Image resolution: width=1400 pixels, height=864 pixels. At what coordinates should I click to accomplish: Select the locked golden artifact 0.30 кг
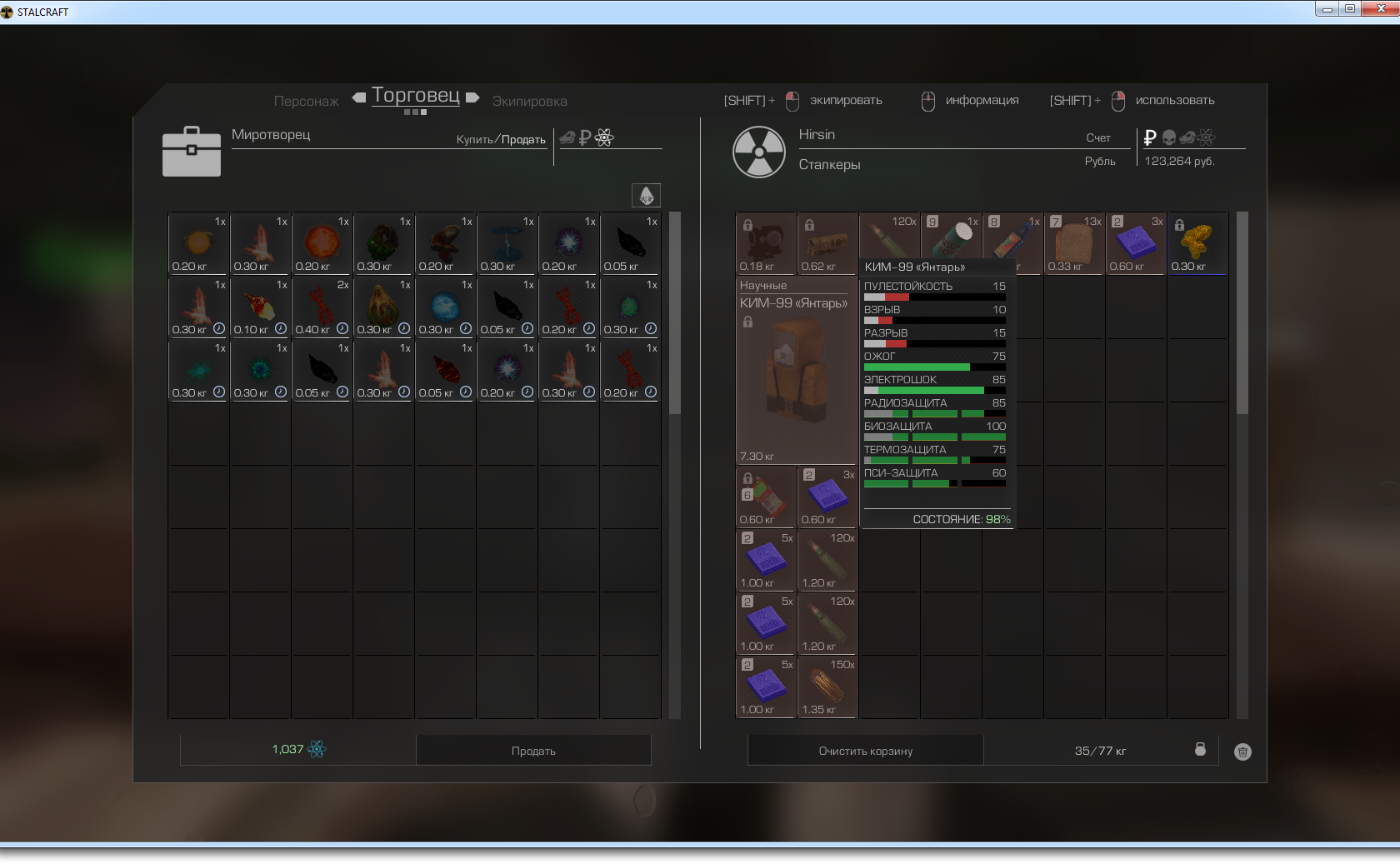[1197, 243]
